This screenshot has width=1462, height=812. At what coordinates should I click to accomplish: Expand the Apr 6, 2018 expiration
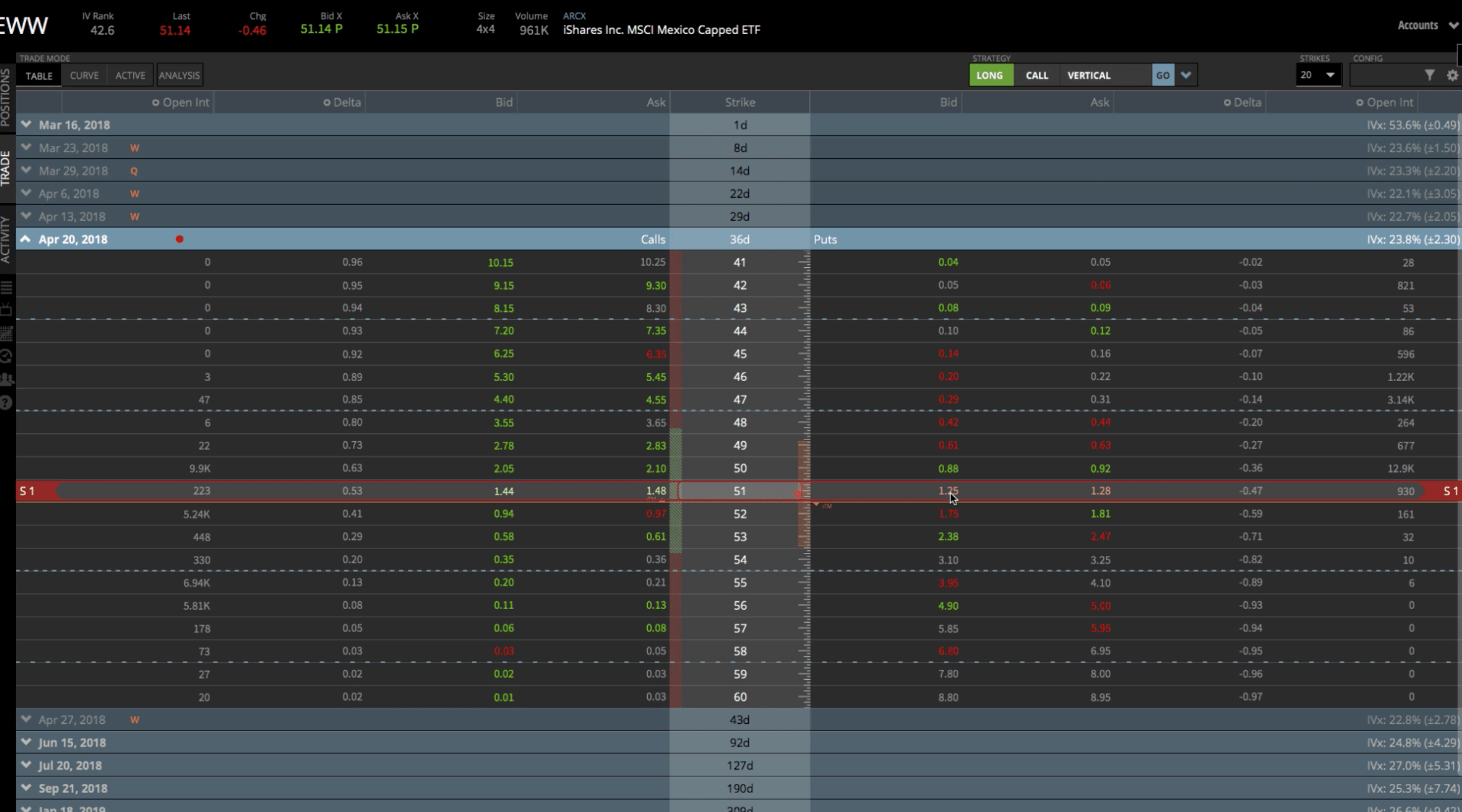[26, 193]
